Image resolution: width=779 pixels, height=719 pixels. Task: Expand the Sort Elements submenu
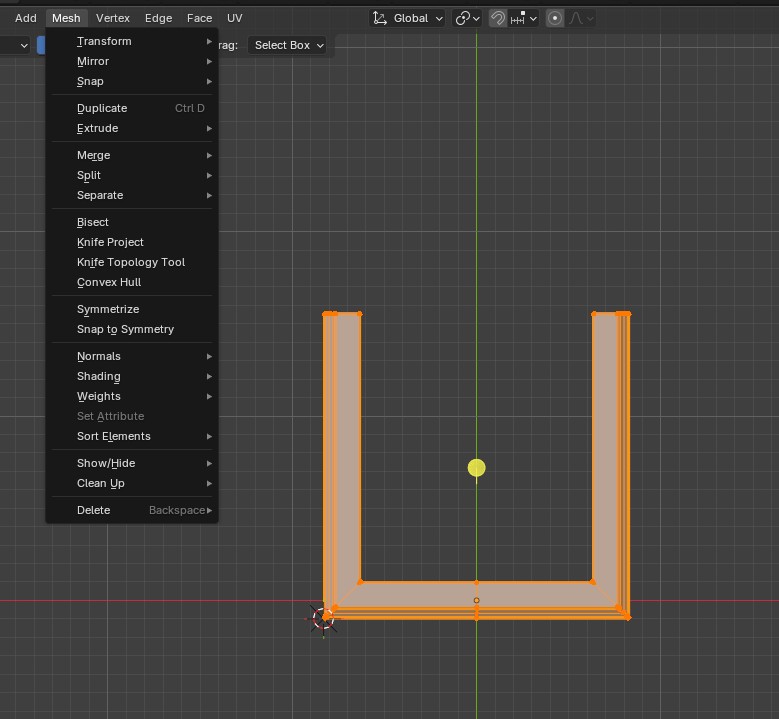[132, 436]
